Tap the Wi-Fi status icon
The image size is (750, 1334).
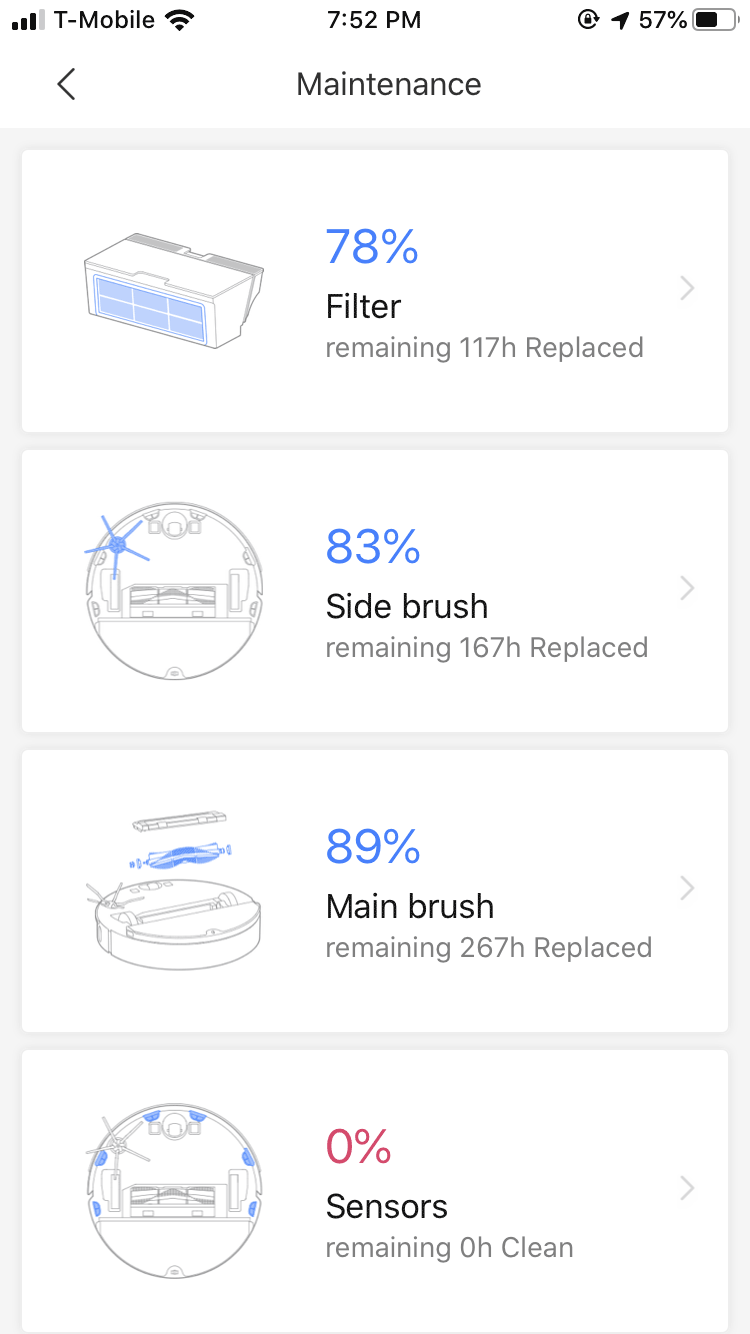tap(180, 20)
